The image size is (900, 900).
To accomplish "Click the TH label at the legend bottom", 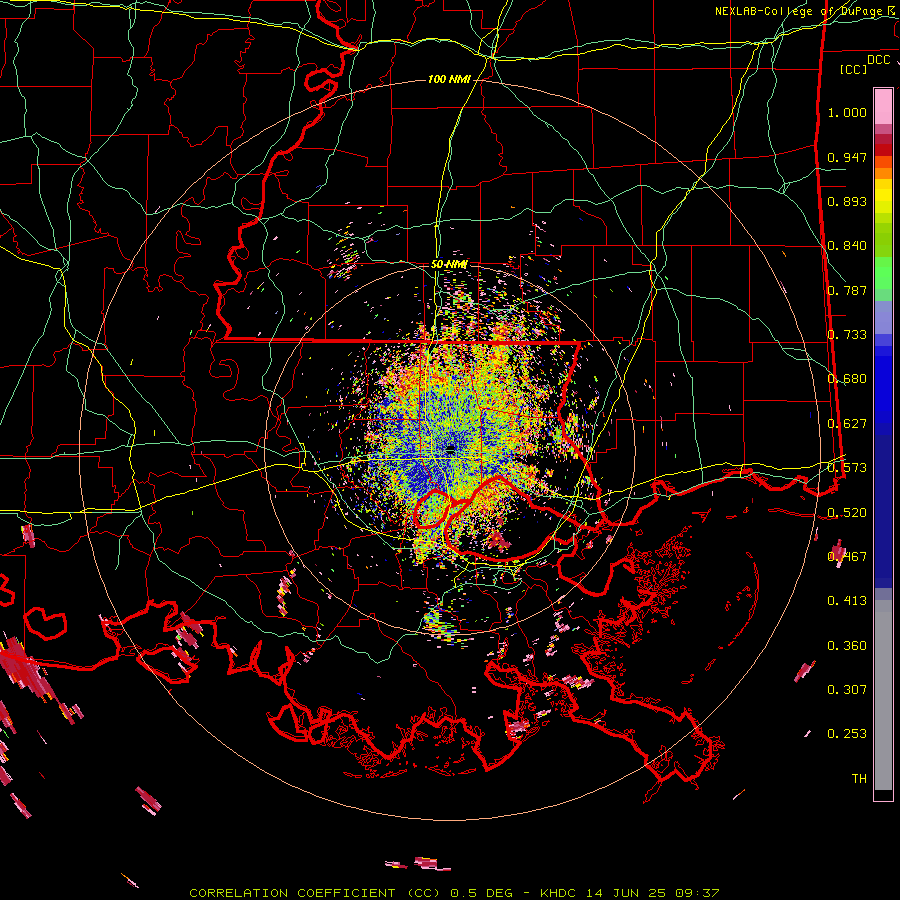I will pyautogui.click(x=859, y=779).
